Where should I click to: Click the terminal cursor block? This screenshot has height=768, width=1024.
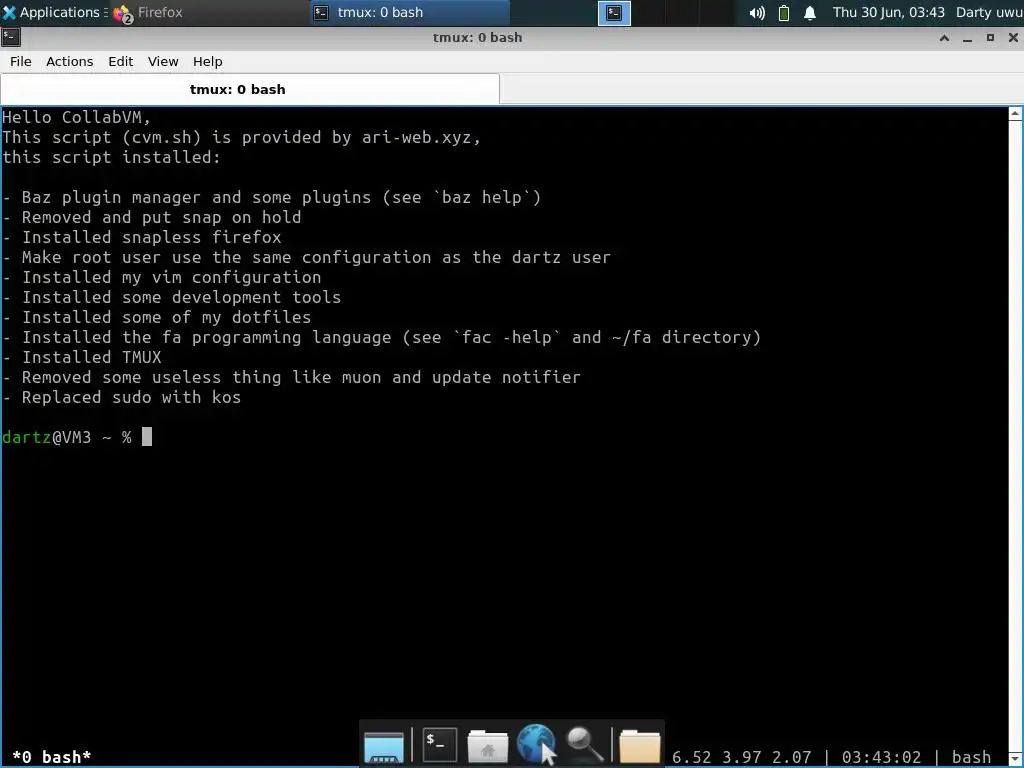coord(147,437)
